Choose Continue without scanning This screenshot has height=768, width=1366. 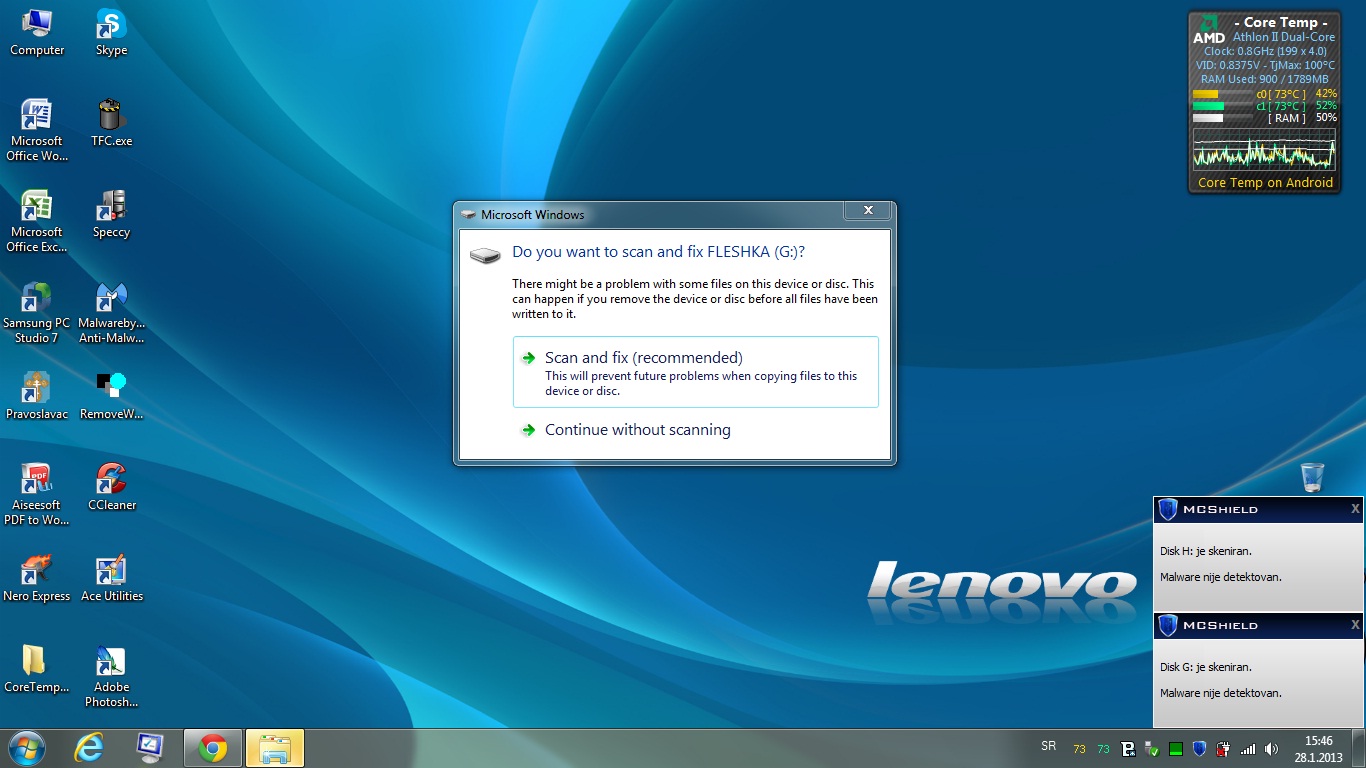coord(637,430)
